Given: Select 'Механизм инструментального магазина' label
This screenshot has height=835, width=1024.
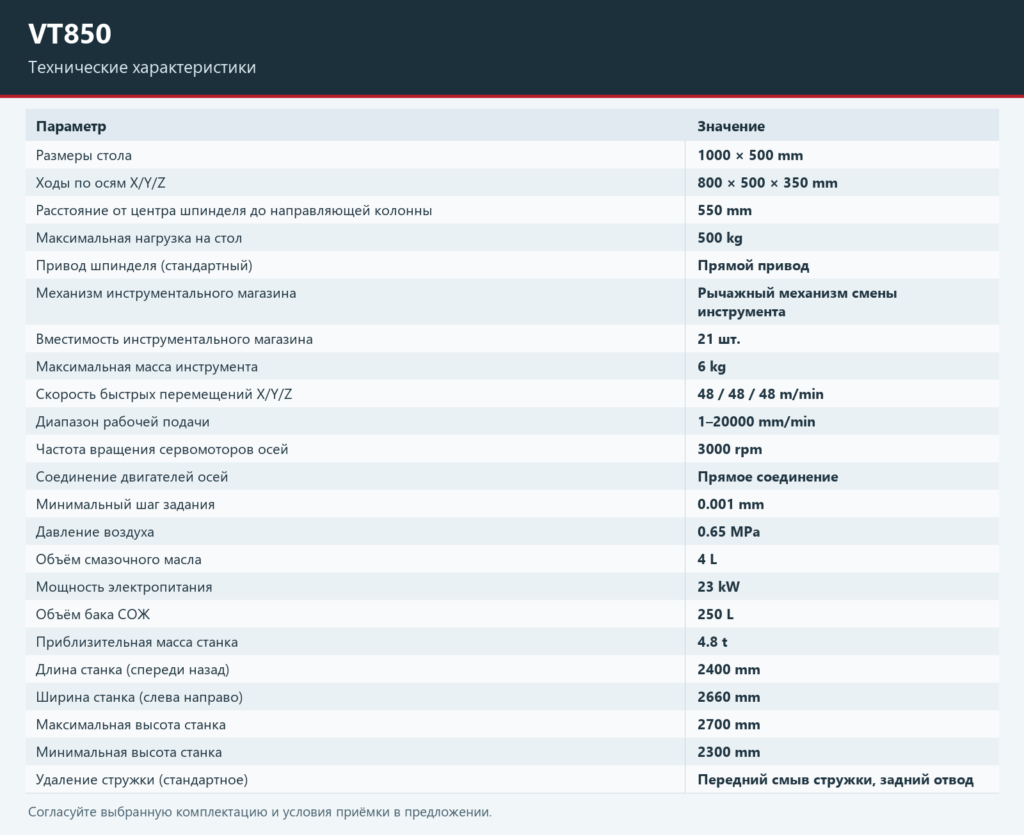Looking at the screenshot, I should coord(166,293).
